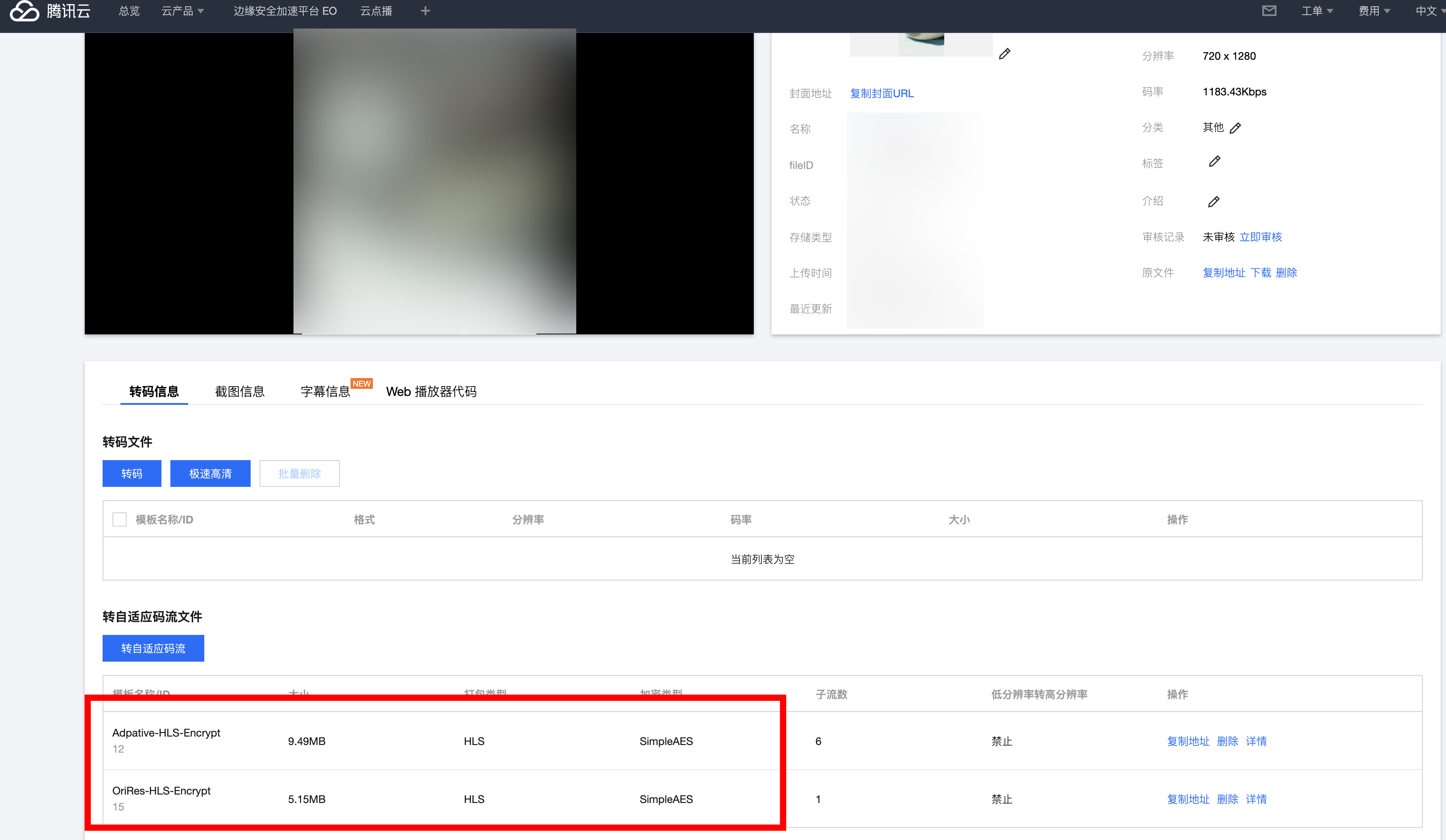Click the pencil icon beside cover thumbnail
1446x840 pixels.
point(1004,54)
